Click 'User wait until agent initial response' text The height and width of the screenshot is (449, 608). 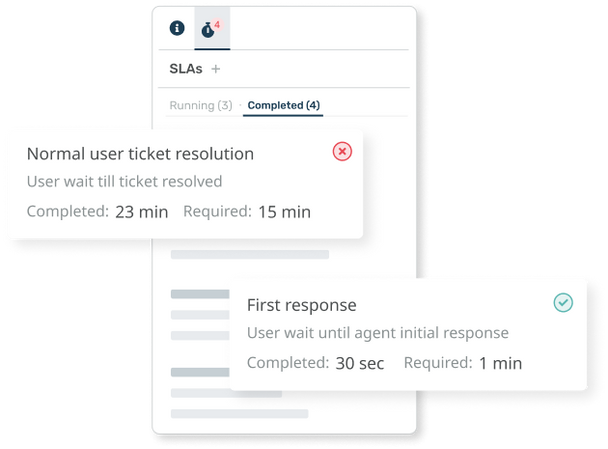tap(378, 333)
